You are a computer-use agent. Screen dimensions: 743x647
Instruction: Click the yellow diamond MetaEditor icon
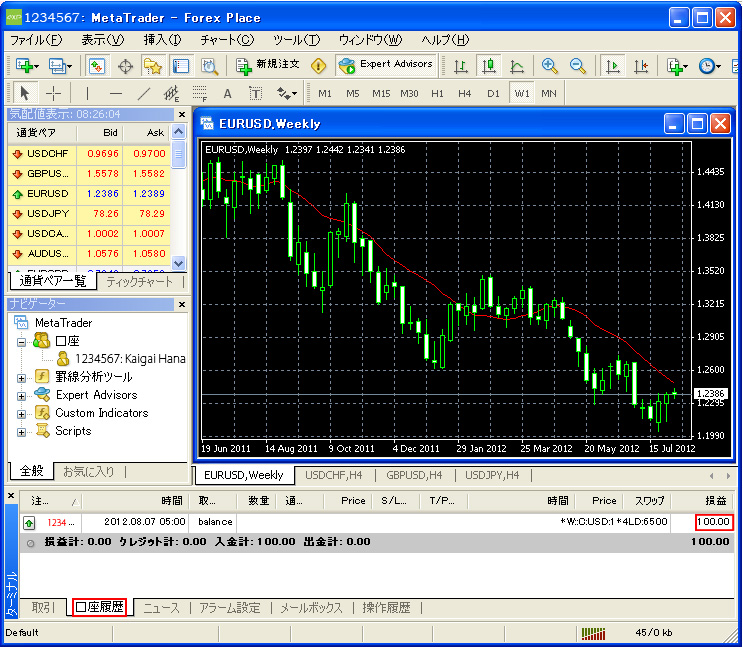(318, 66)
